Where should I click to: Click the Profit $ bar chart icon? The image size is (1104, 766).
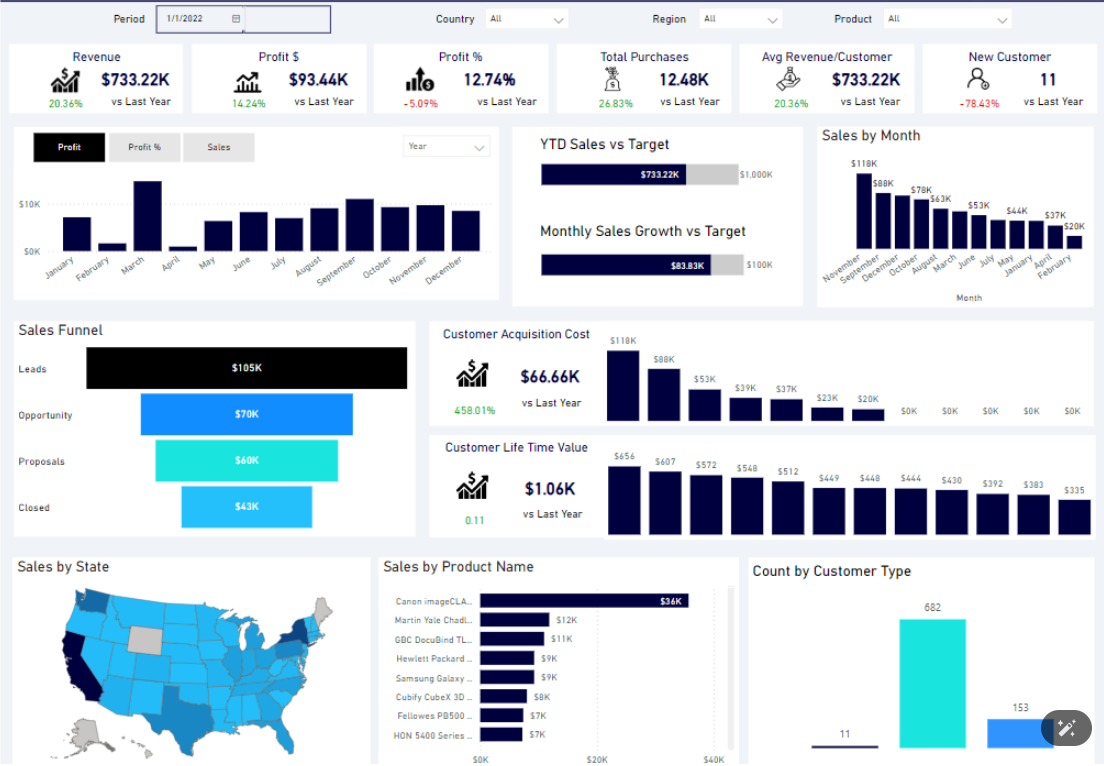(x=248, y=82)
